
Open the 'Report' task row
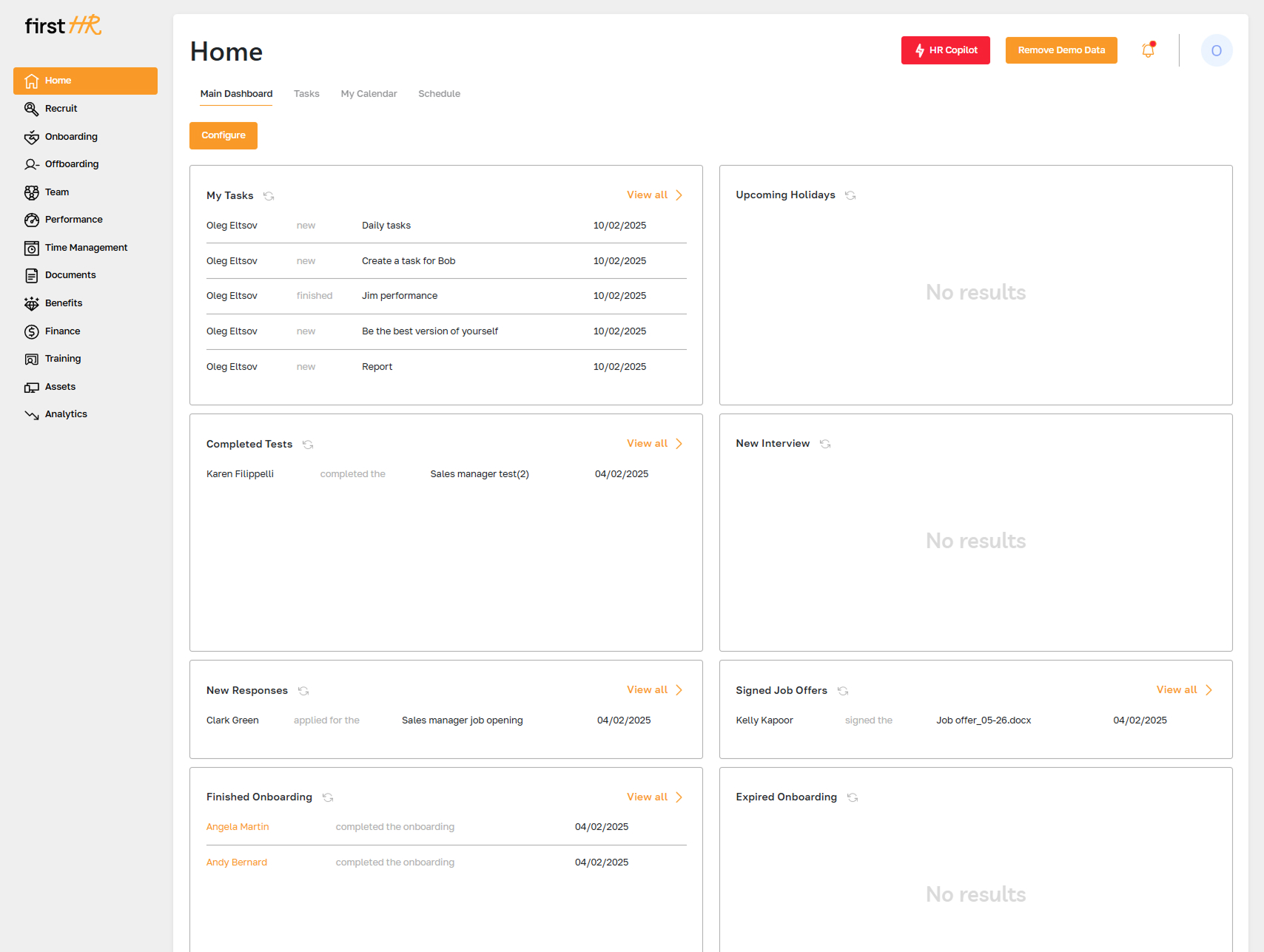point(446,367)
